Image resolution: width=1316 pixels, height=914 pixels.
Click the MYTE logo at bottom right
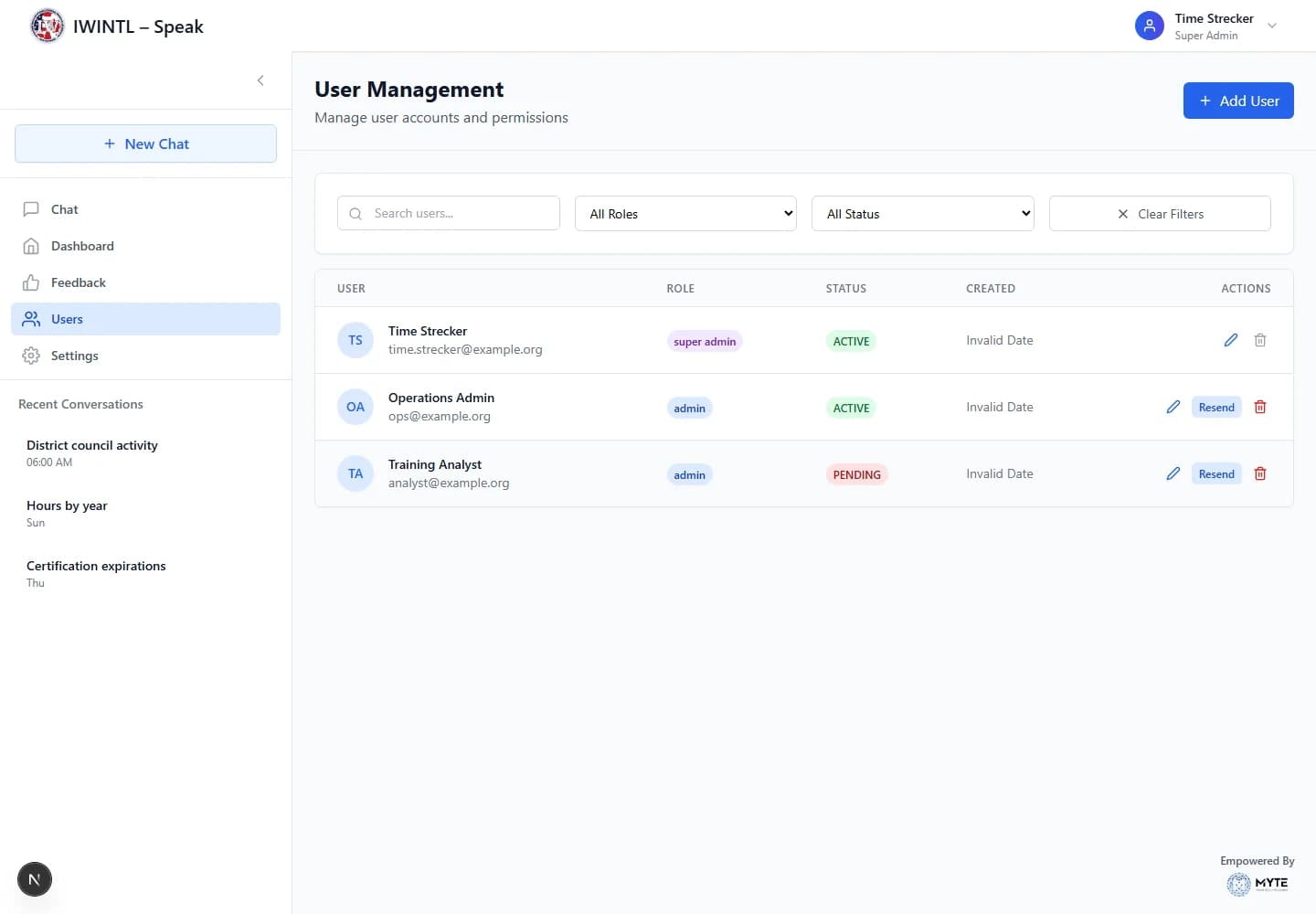(1258, 883)
